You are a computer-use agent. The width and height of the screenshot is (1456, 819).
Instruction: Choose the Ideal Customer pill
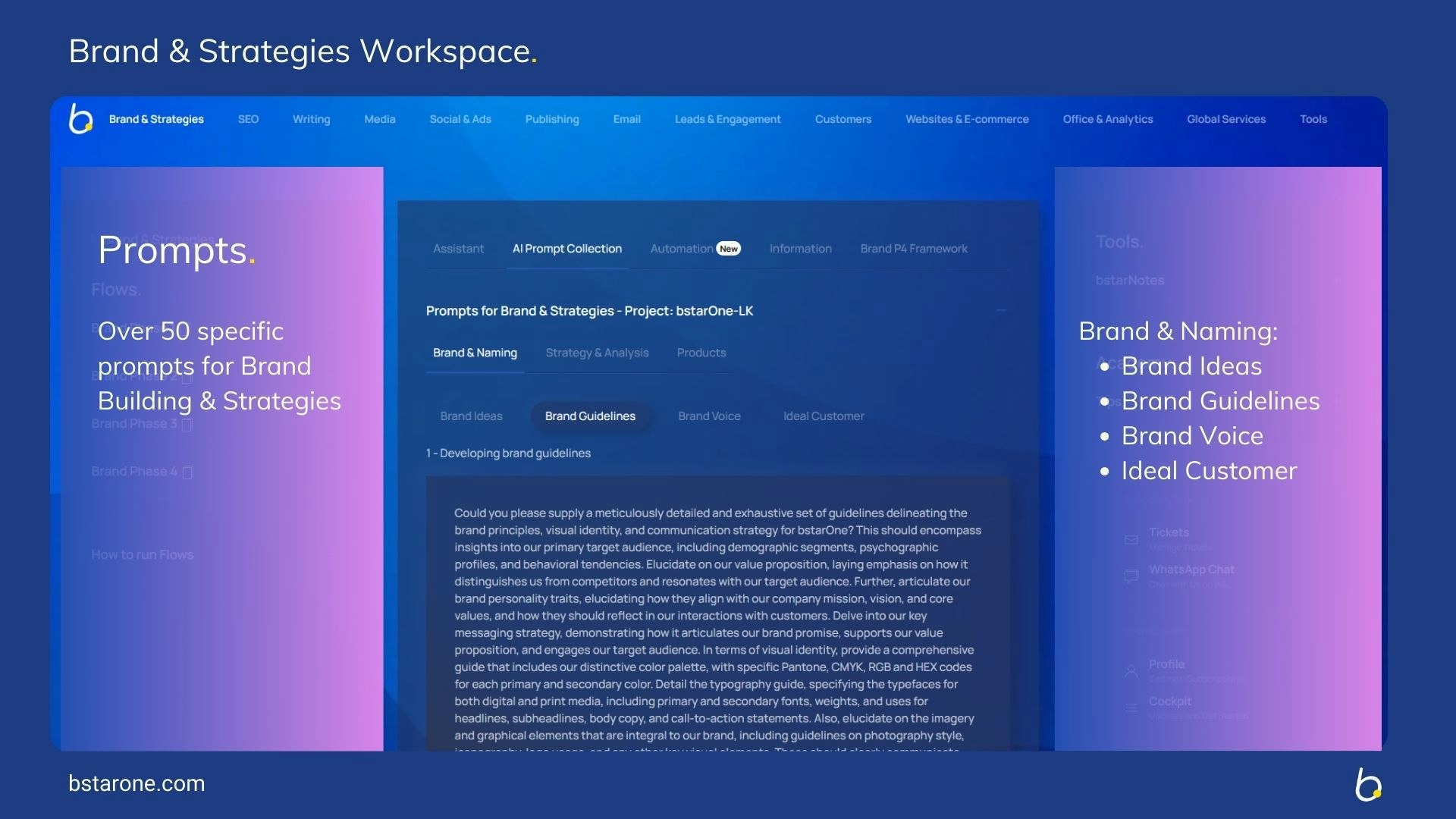824,416
